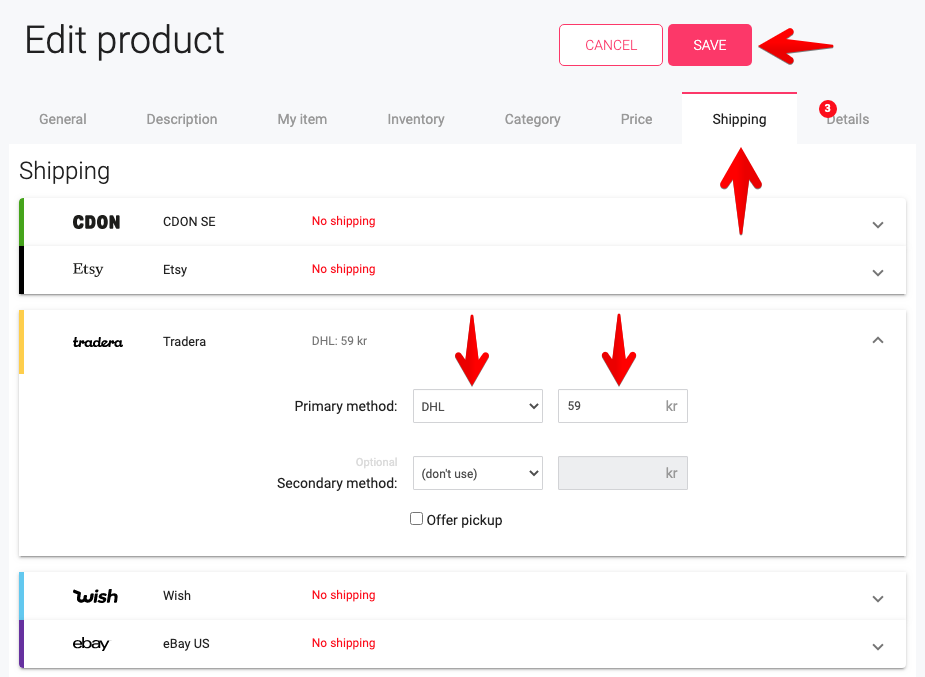Viewport: 925px width, 677px height.
Task: Click the Primary method label
Action: pyautogui.click(x=346, y=406)
